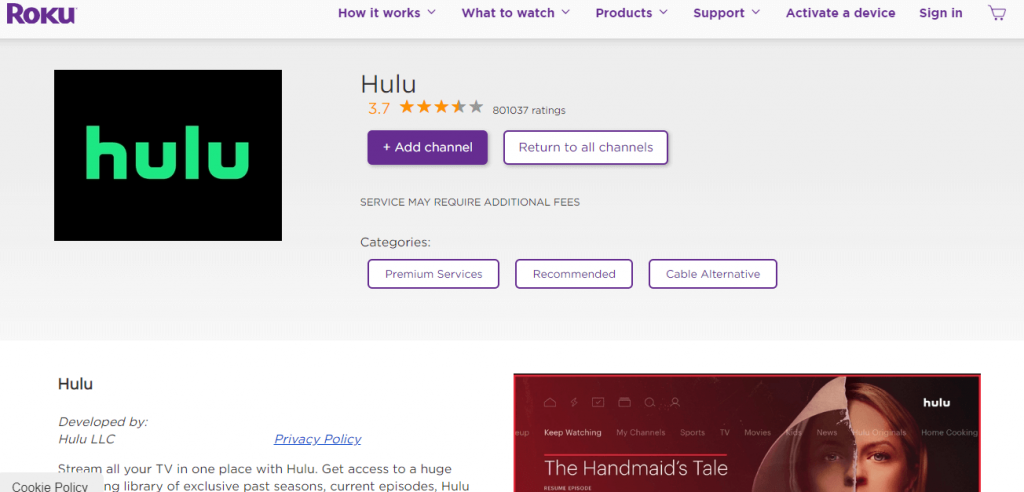Click Sign in

[940, 13]
